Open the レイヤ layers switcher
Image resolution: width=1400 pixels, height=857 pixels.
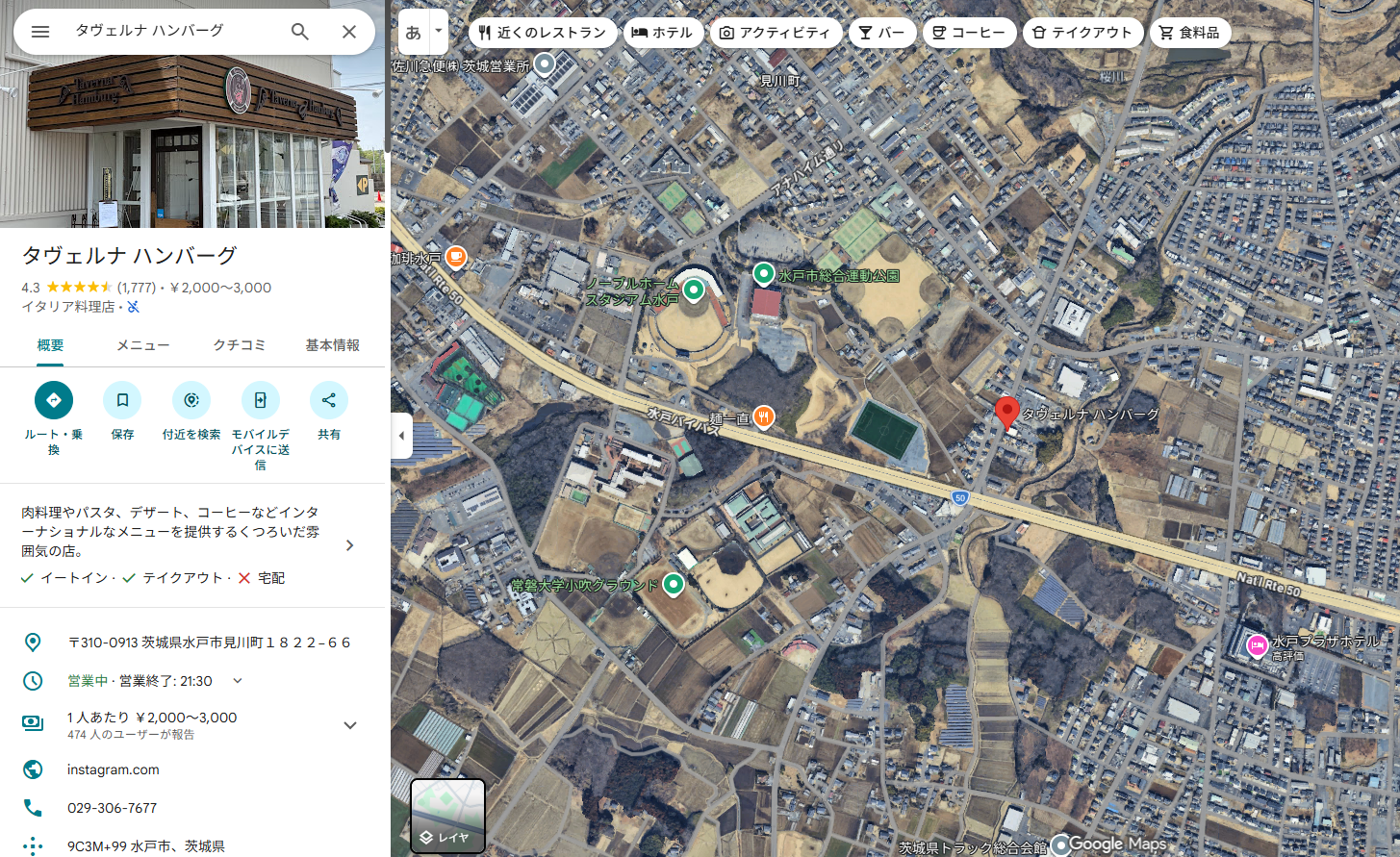click(447, 816)
